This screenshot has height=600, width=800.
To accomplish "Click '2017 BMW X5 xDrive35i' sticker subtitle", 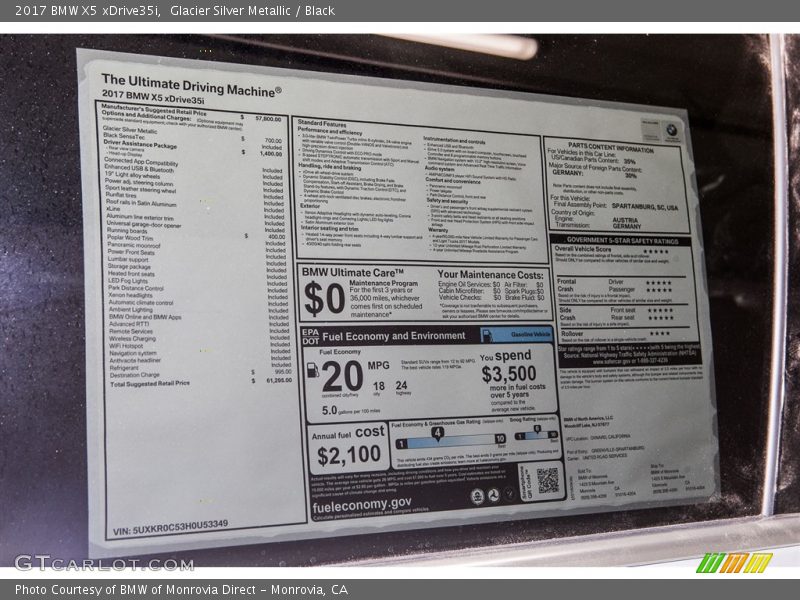I will coord(153,96).
